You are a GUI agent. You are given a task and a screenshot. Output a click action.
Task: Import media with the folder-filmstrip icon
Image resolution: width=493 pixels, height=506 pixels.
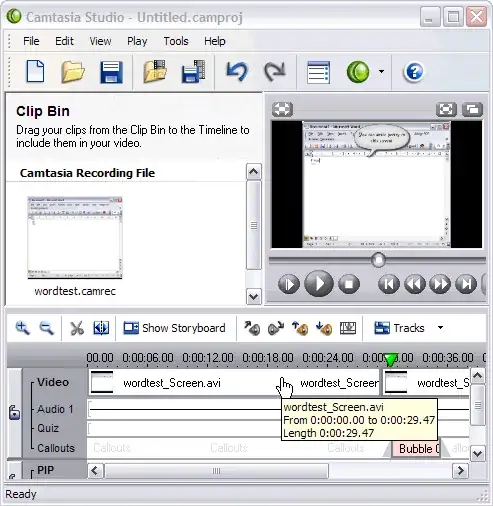point(155,71)
